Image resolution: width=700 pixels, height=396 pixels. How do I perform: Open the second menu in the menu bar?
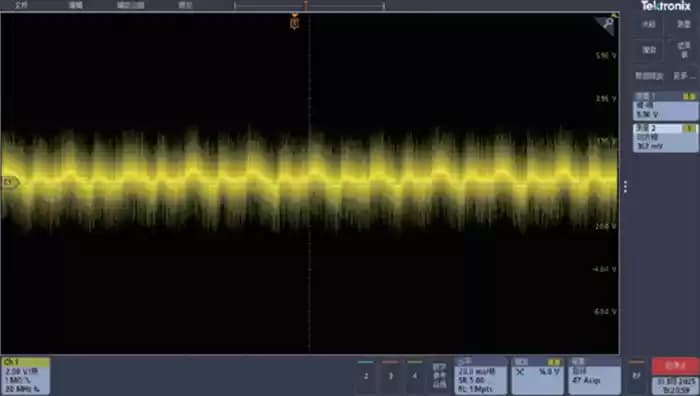[x=75, y=5]
